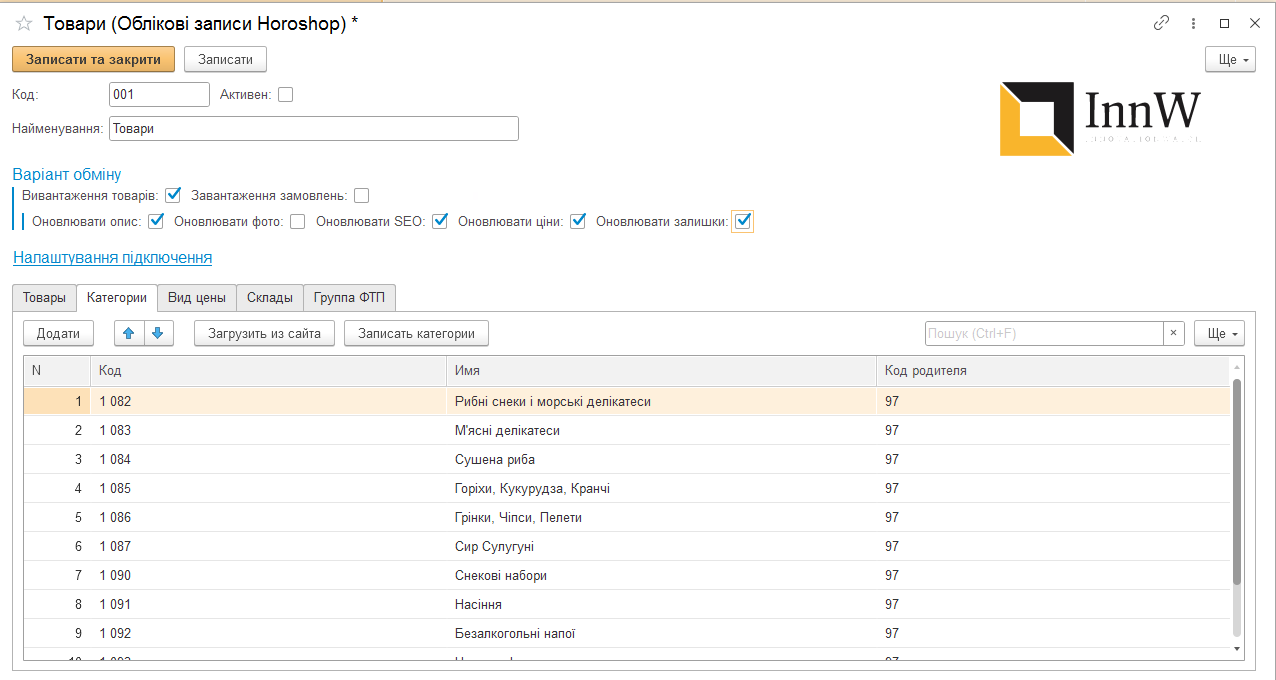Click Записать категории button

[416, 333]
